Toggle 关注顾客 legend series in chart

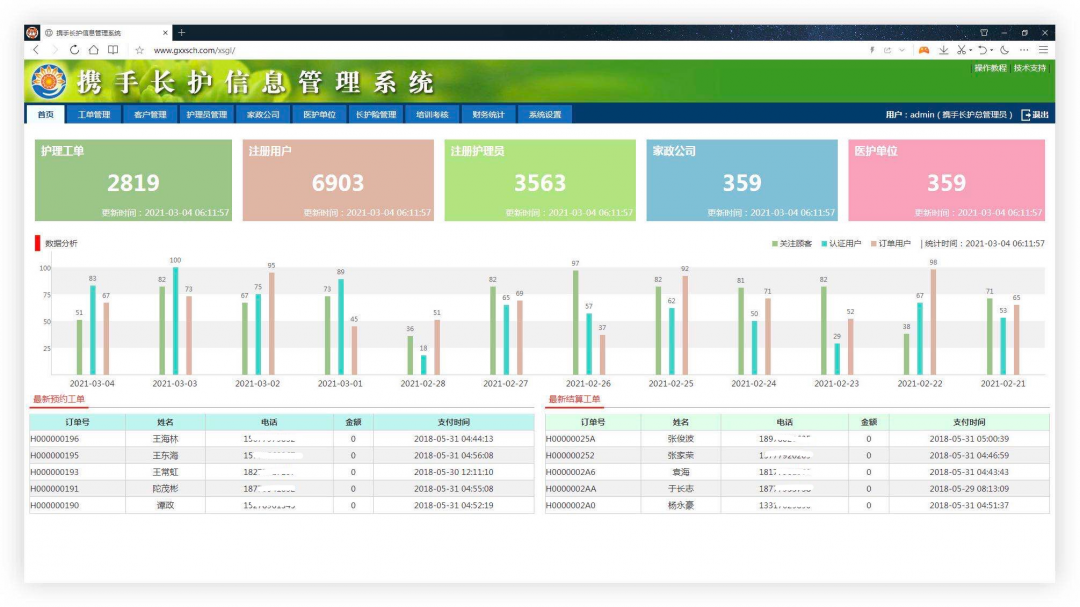coord(791,243)
